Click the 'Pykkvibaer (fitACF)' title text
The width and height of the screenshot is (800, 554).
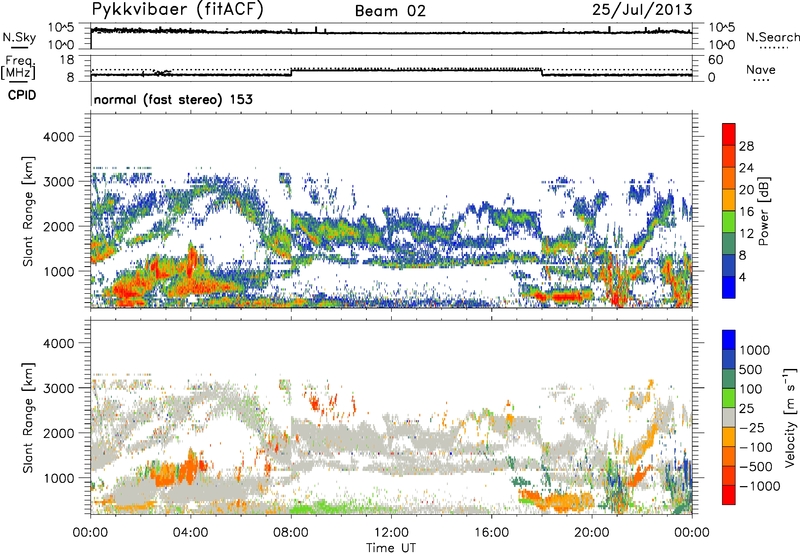pos(177,10)
